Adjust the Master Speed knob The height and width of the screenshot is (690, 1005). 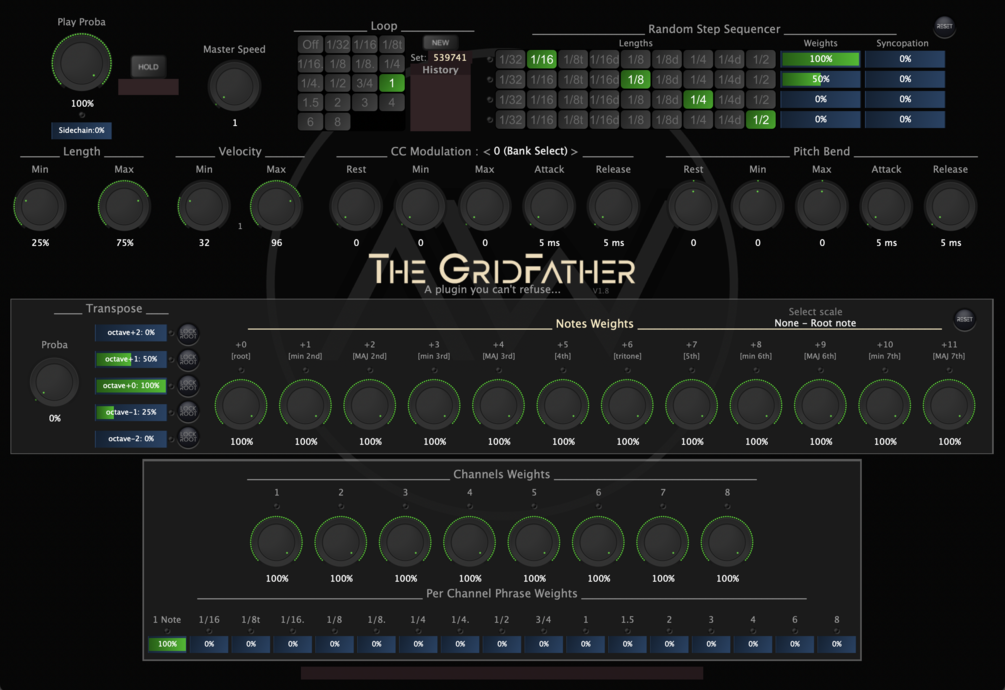pyautogui.click(x=234, y=86)
